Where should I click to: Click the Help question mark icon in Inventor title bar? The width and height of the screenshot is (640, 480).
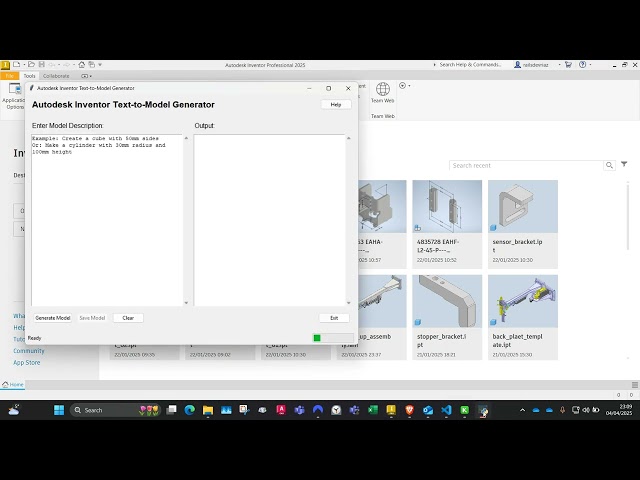click(x=582, y=64)
